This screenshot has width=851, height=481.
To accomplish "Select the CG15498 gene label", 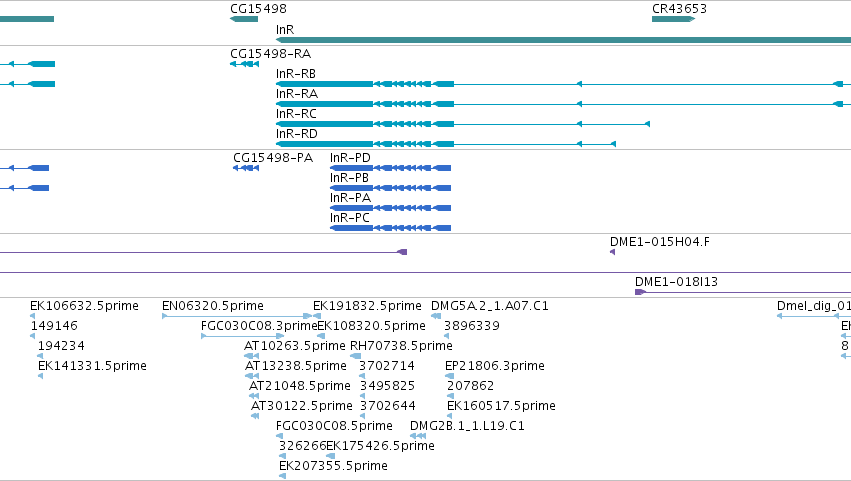I will pos(258,9).
